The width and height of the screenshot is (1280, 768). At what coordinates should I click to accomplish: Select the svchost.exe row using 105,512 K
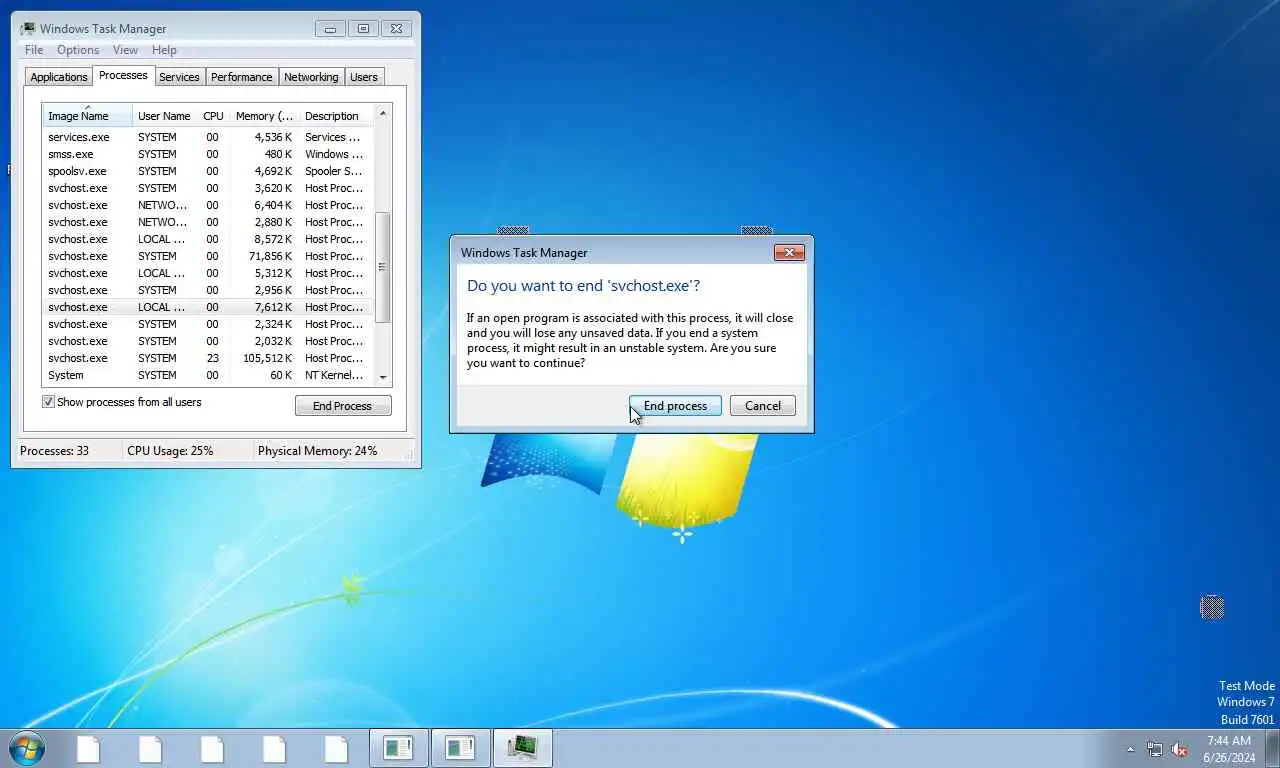coord(208,358)
